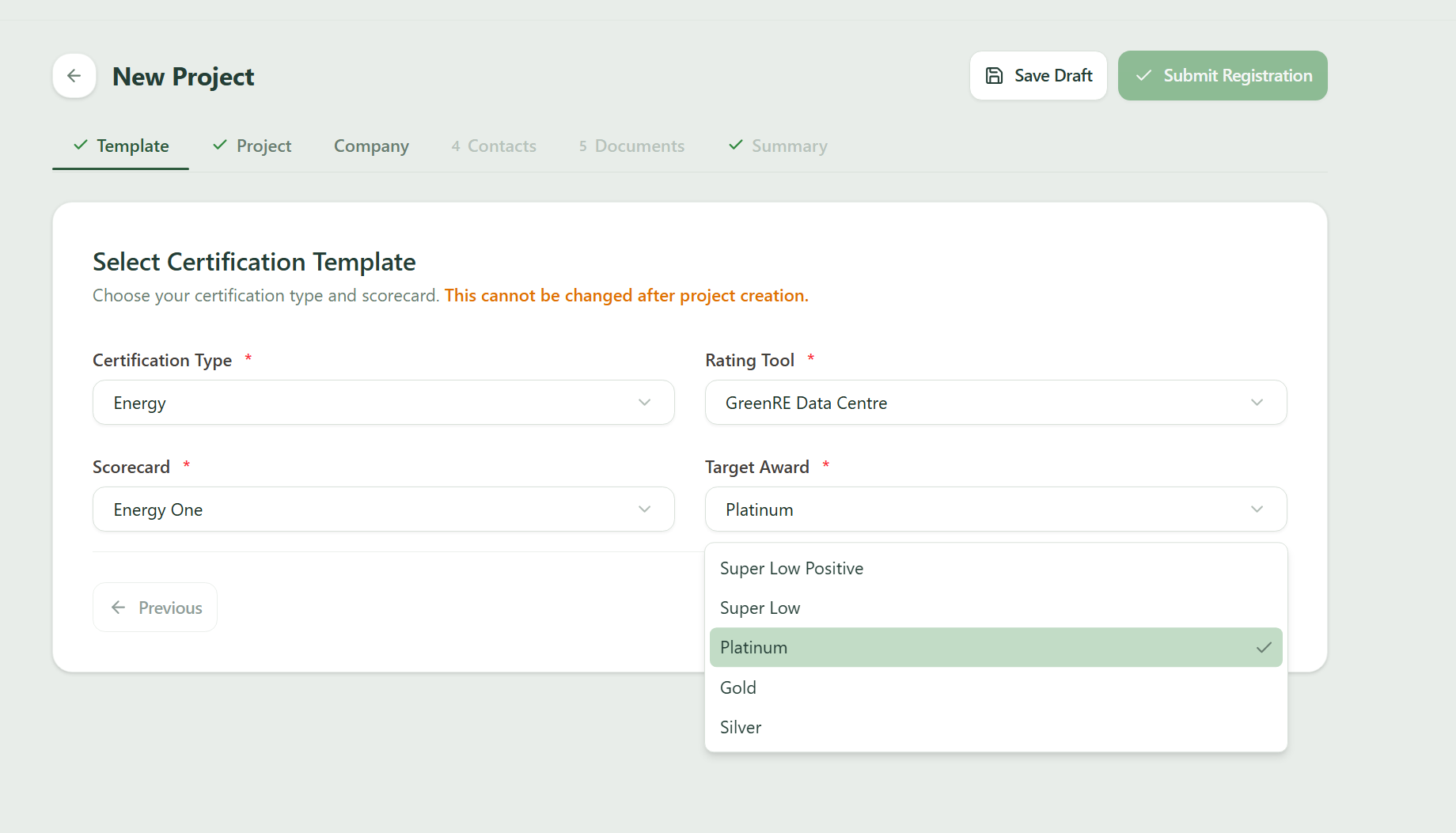Go back with the Previous button
The image size is (1456, 833).
(155, 608)
